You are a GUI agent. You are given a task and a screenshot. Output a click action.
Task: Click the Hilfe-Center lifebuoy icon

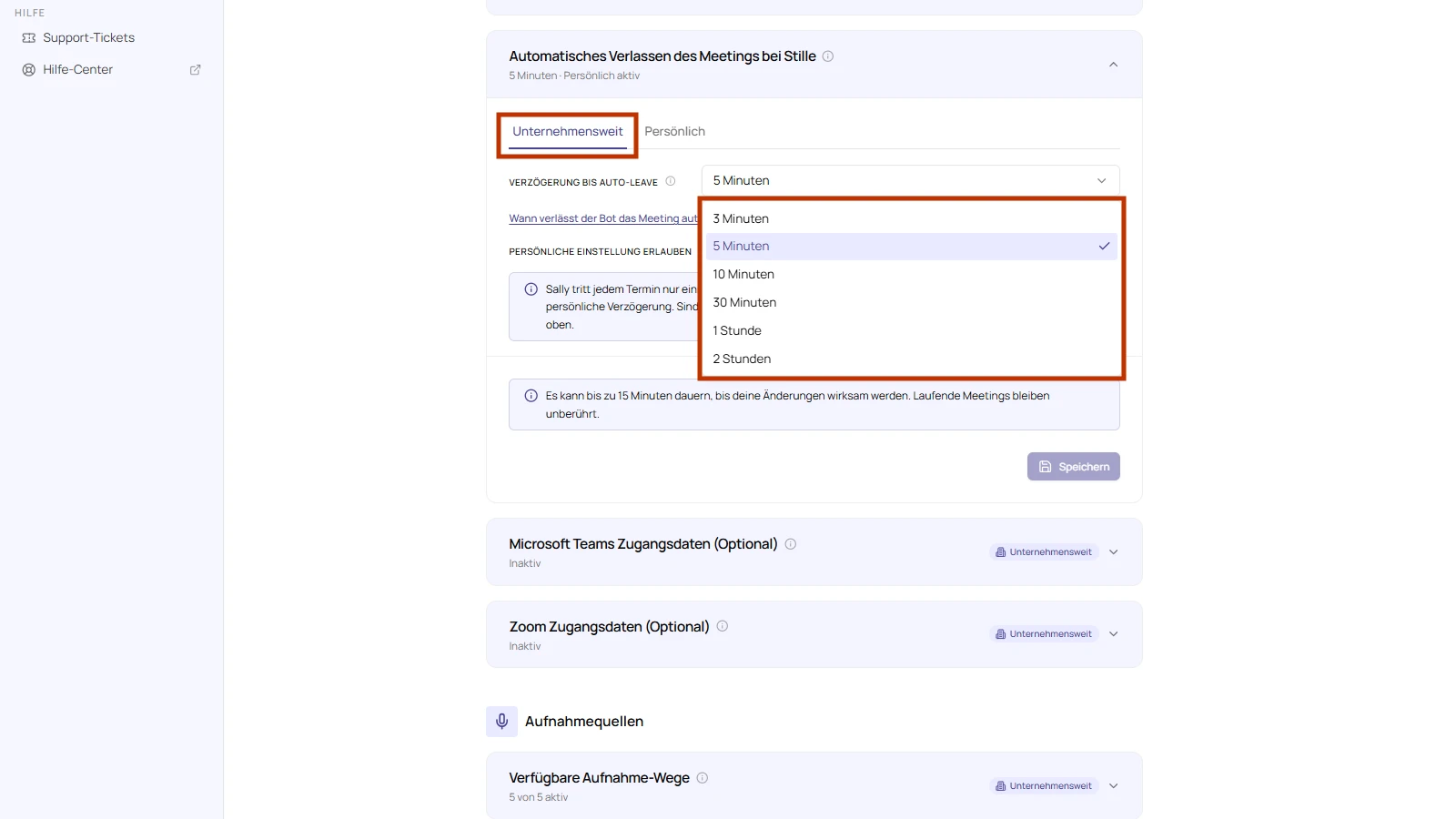pos(29,69)
